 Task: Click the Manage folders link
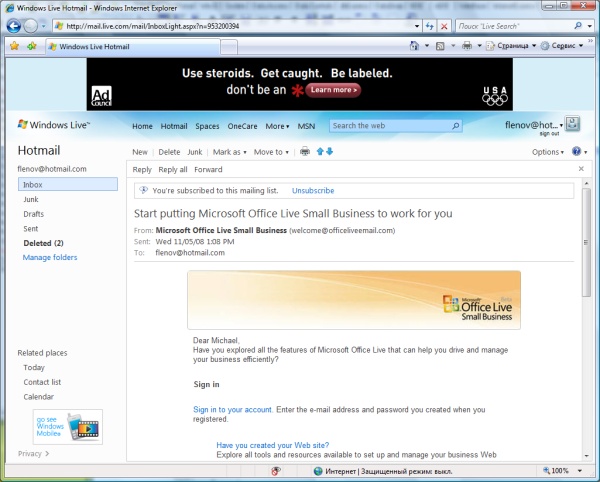click(50, 257)
